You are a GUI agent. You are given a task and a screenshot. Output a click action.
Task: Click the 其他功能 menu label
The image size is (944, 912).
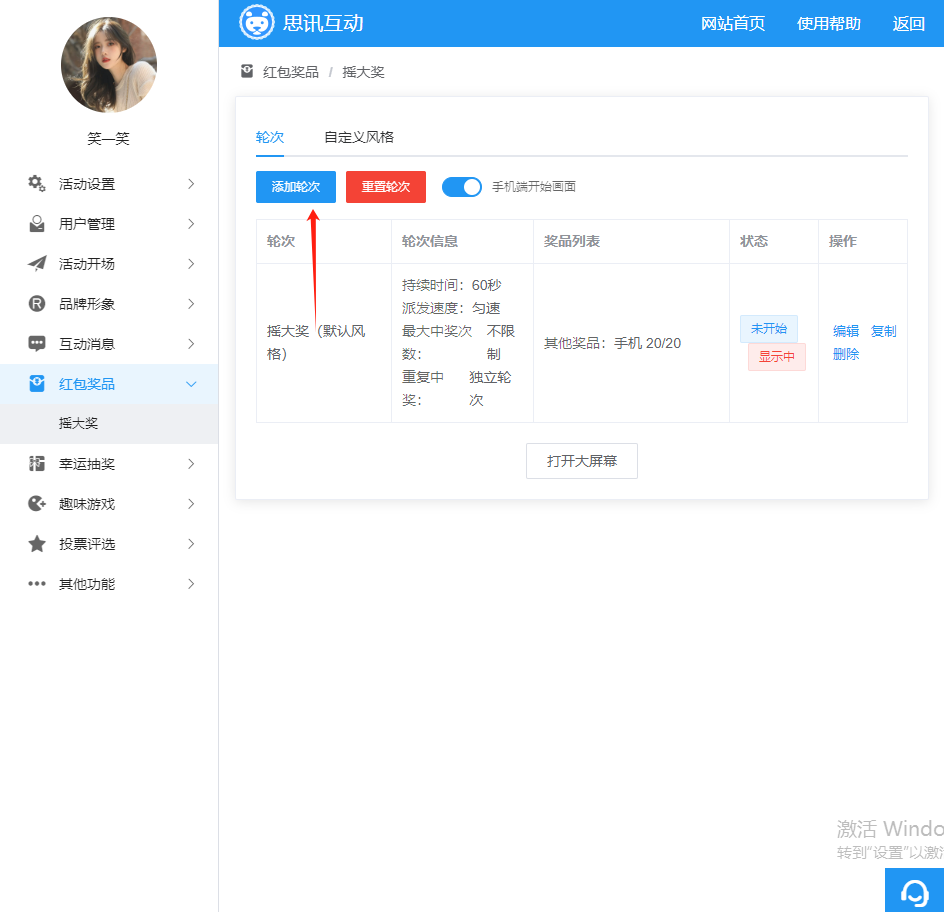87,584
